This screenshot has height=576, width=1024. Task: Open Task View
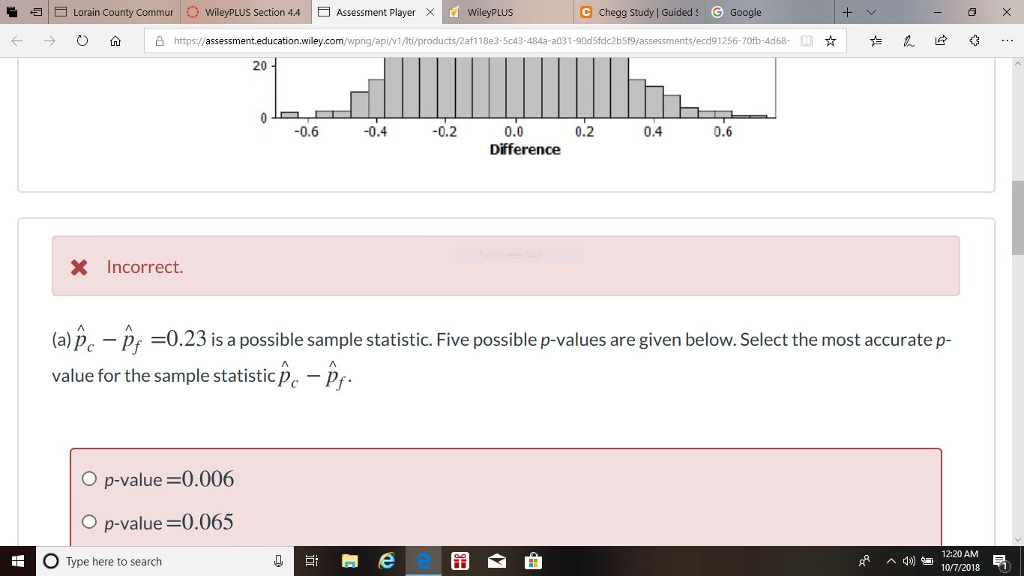312,561
